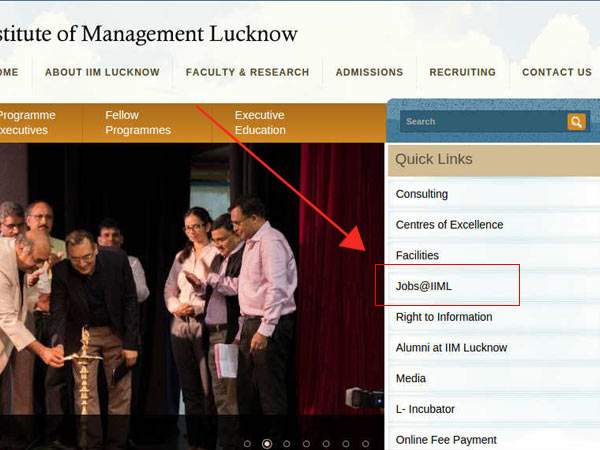Open the Contact Us menu
Screen dimensions: 600x450
point(557,72)
